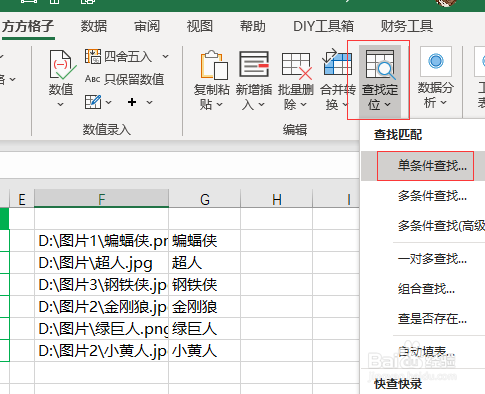Choose 多条件查找(高级) menu entry
Image resolution: width=485 pixels, height=394 pixels.
coord(423,226)
